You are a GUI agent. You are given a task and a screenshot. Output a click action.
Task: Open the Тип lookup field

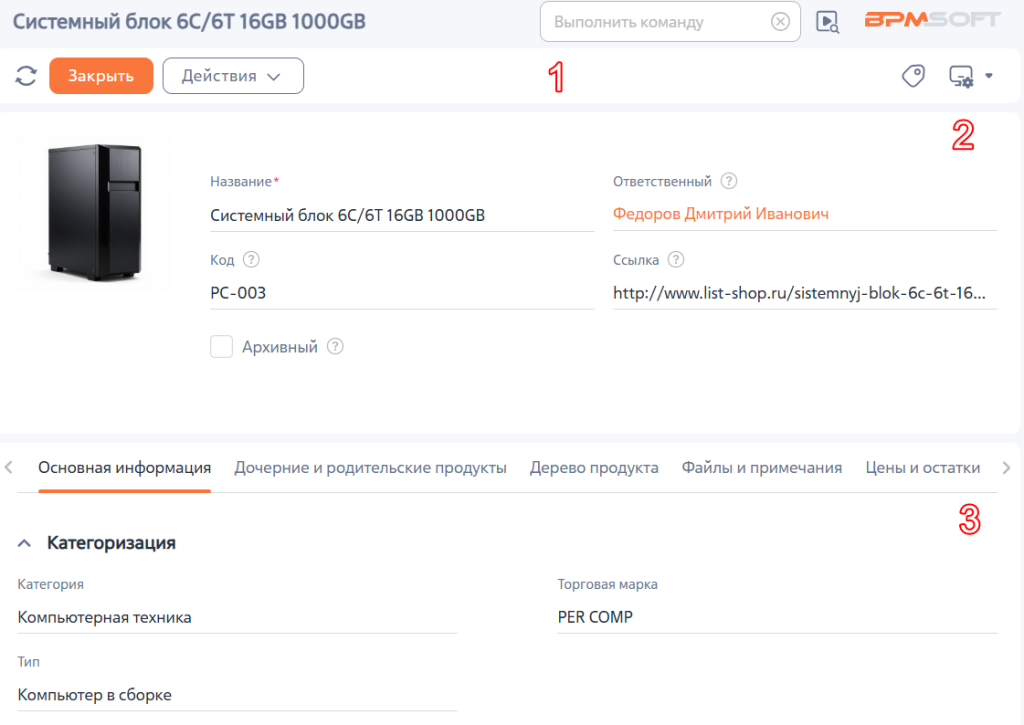237,694
